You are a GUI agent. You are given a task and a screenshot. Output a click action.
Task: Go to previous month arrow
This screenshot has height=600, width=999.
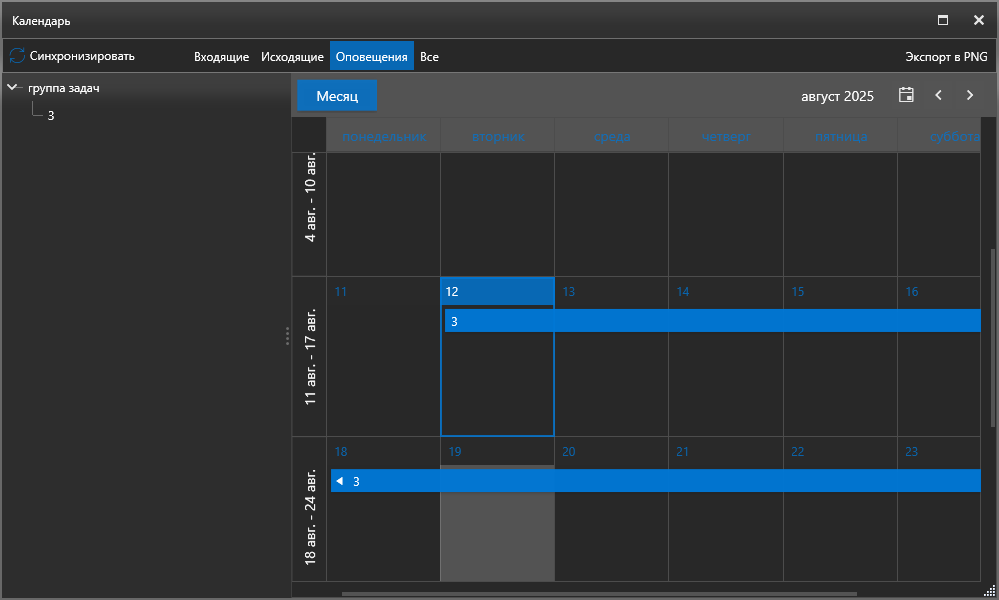pyautogui.click(x=938, y=96)
